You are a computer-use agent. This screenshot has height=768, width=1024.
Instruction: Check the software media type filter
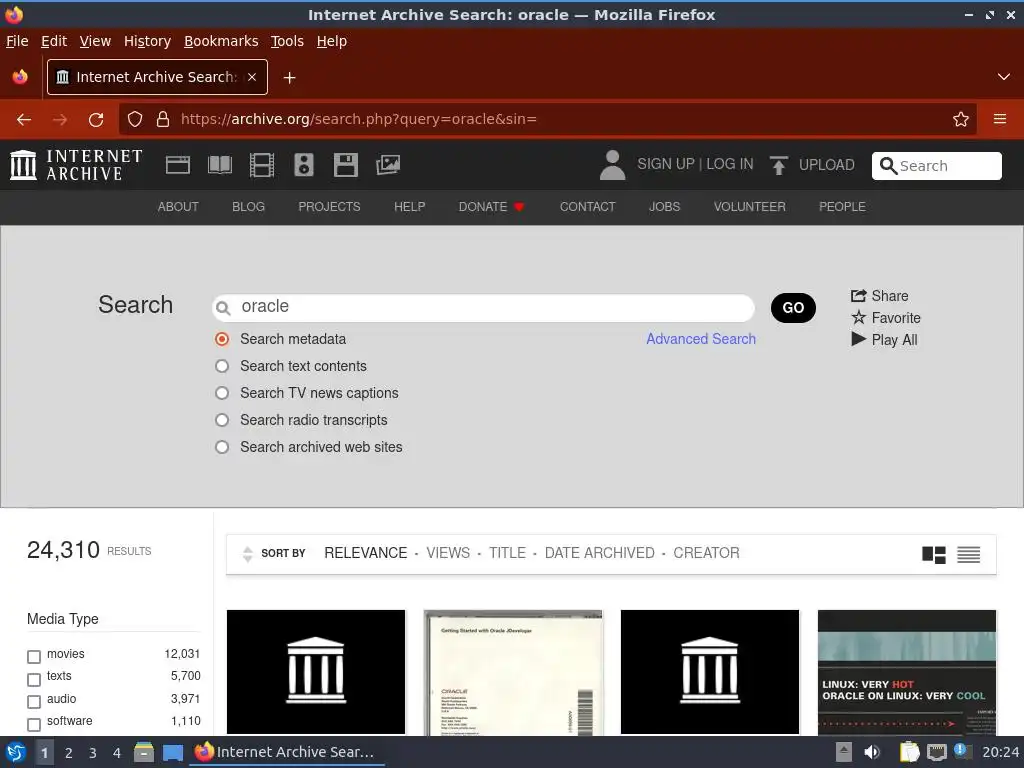[34, 724]
